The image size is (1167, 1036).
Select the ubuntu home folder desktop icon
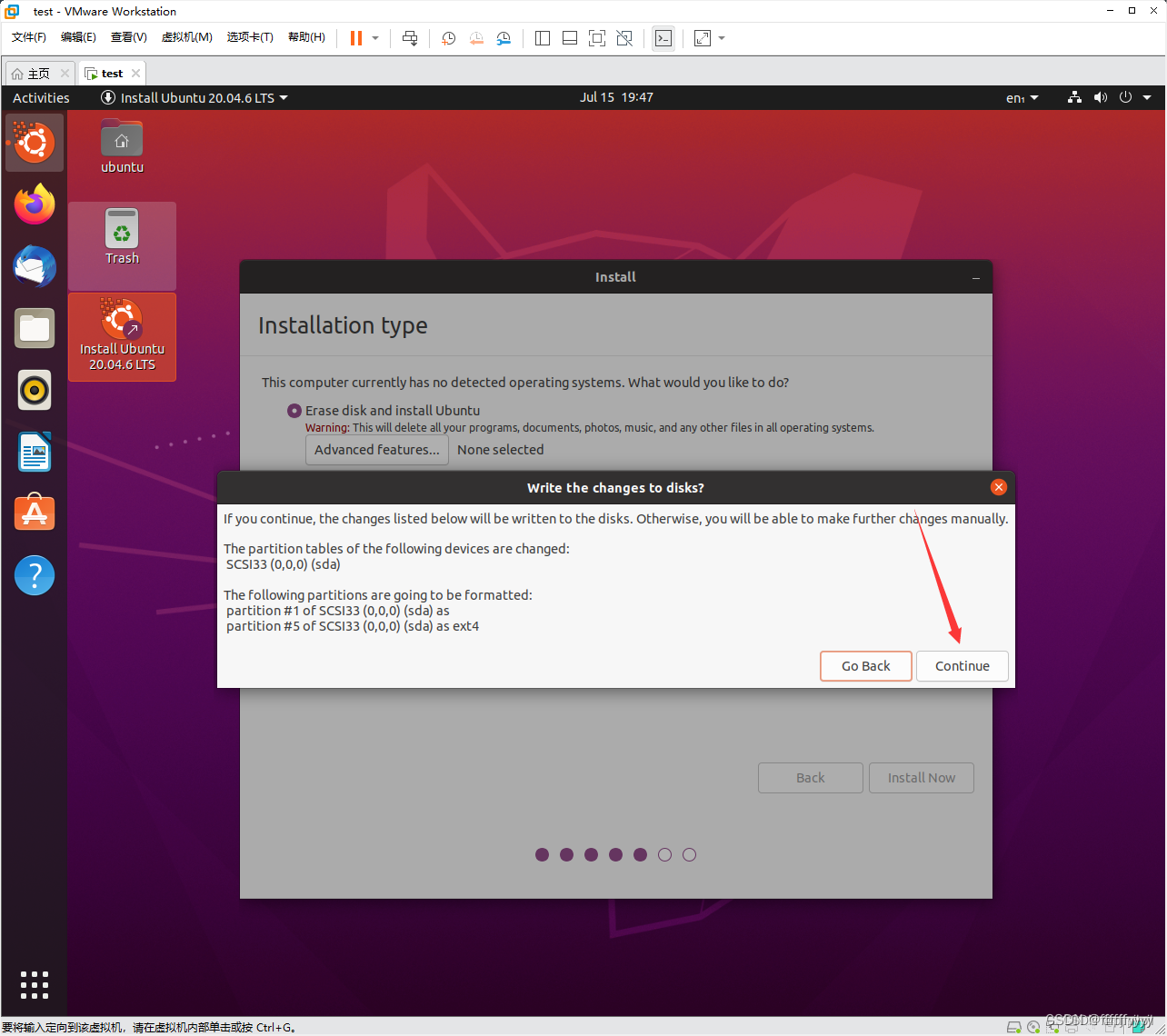[122, 145]
